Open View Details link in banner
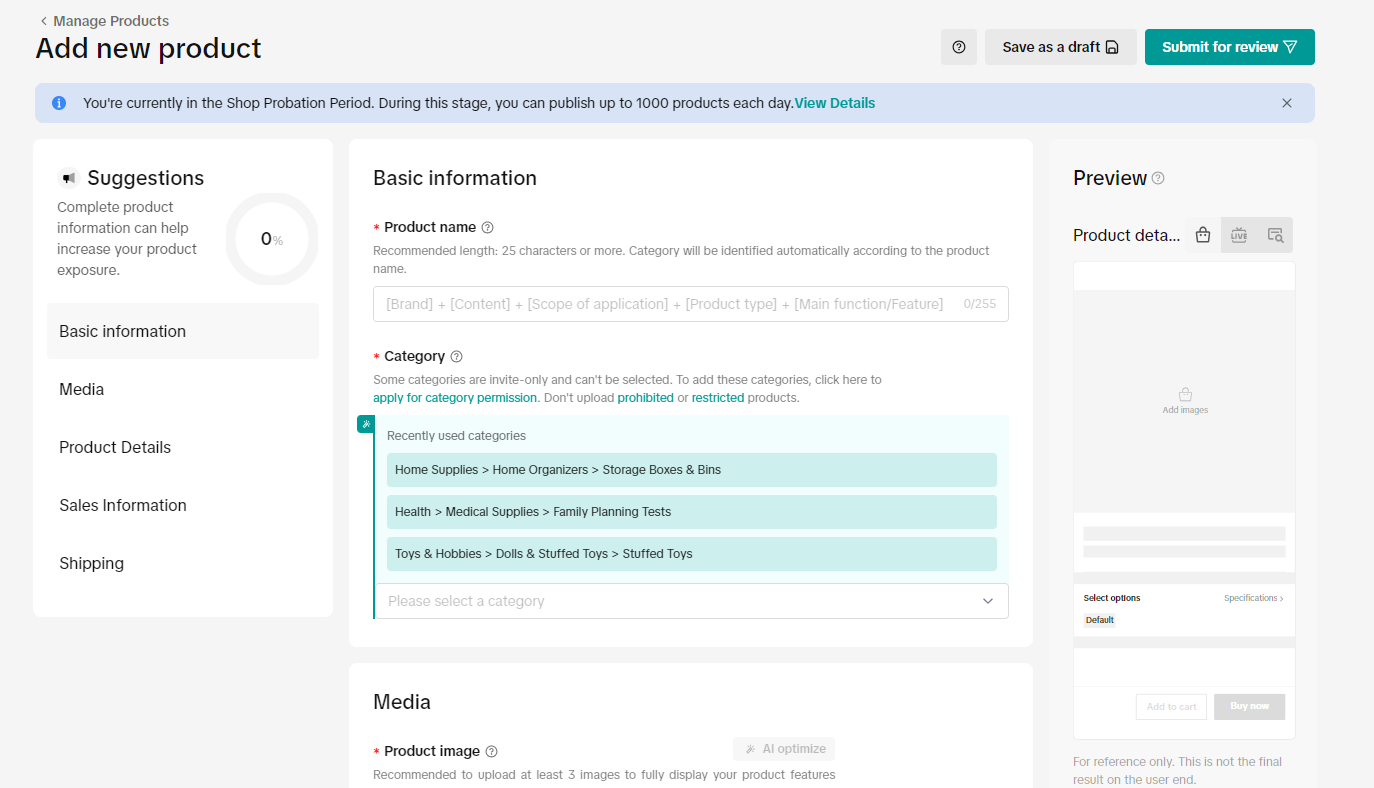The image size is (1374, 788). click(834, 103)
